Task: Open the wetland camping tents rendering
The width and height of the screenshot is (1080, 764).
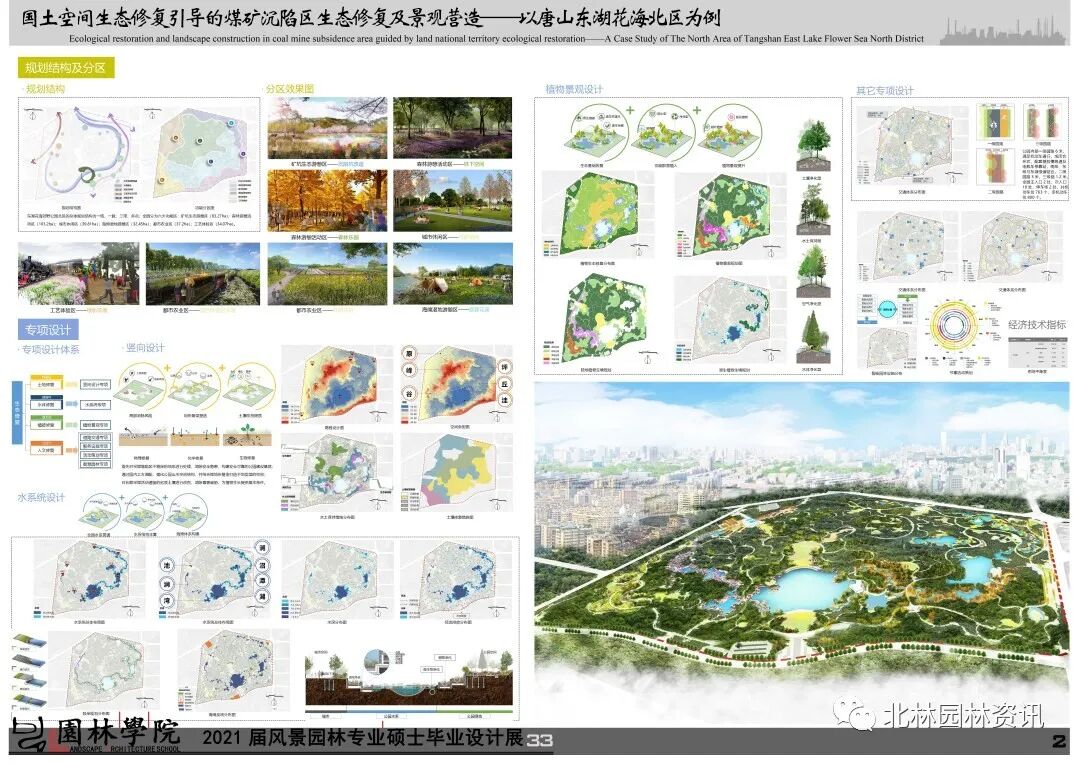Action: click(453, 273)
